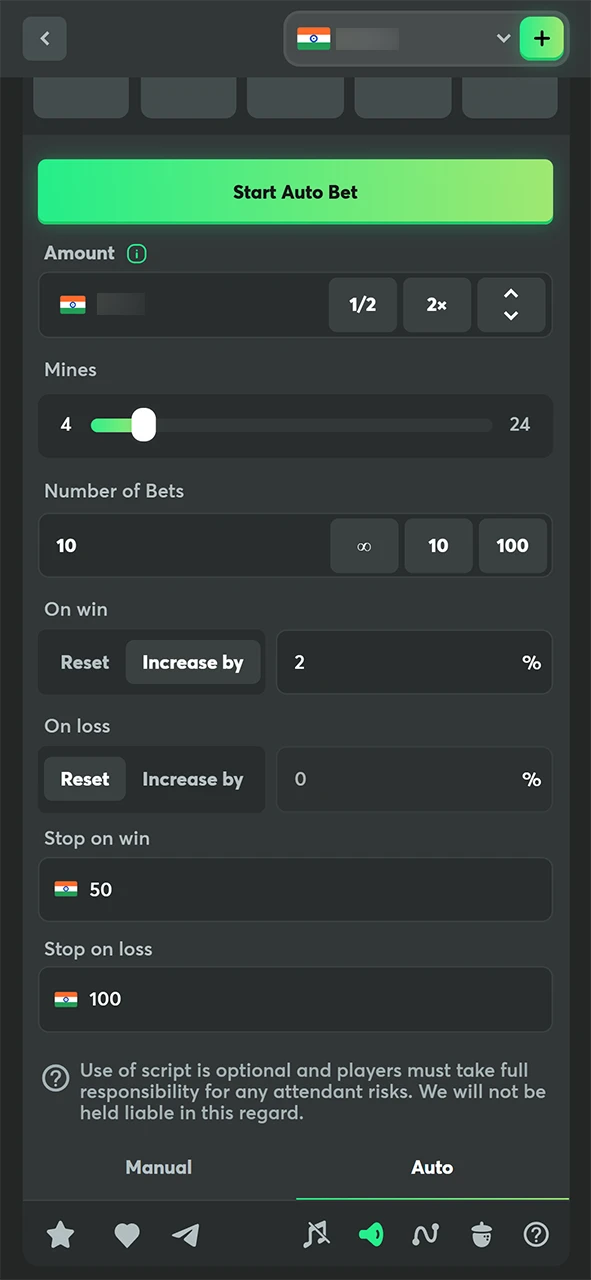Toggle the muted music note icon
591x1280 pixels.
pos(316,1234)
